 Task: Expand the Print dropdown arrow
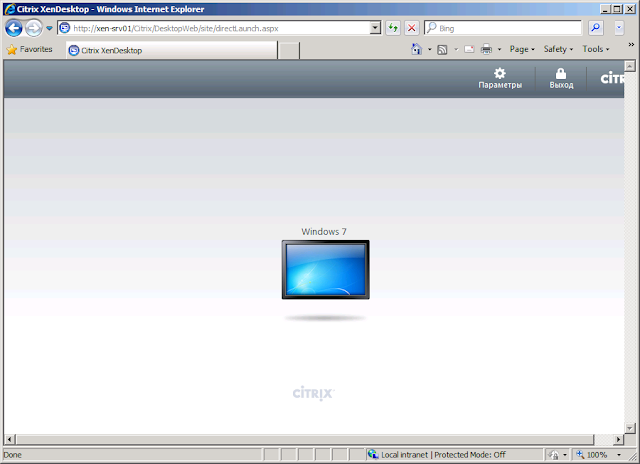[499, 49]
